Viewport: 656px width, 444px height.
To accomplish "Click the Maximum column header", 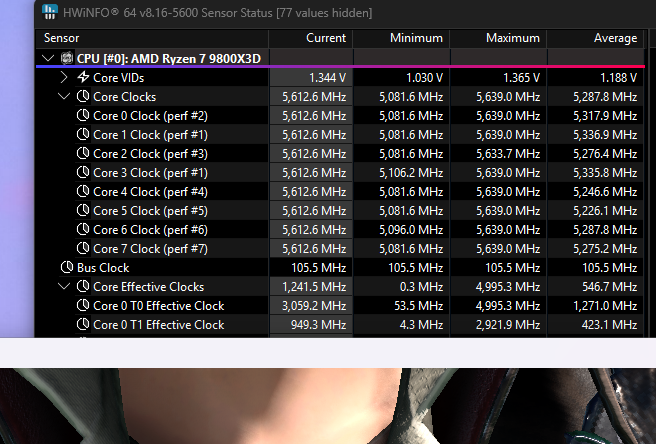I will tap(512, 38).
